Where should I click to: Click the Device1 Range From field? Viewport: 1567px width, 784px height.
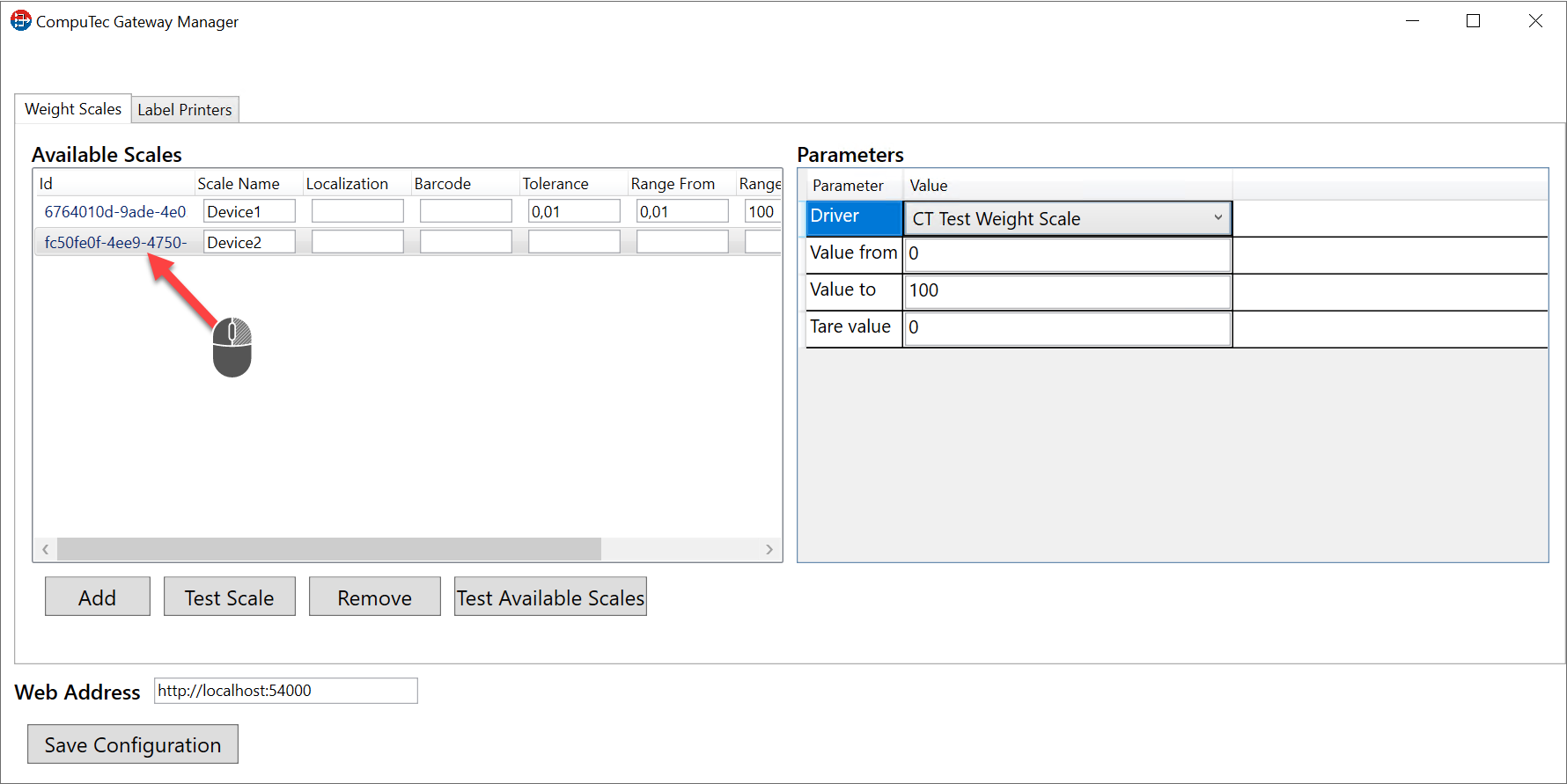pos(682,212)
